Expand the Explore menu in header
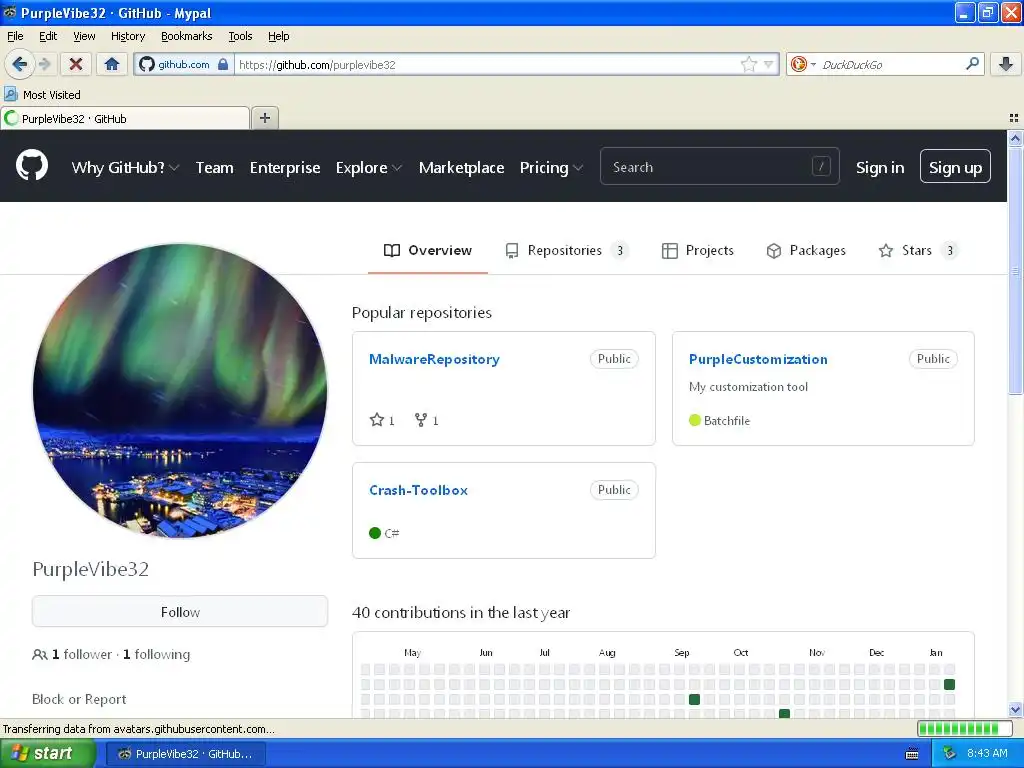 (368, 168)
